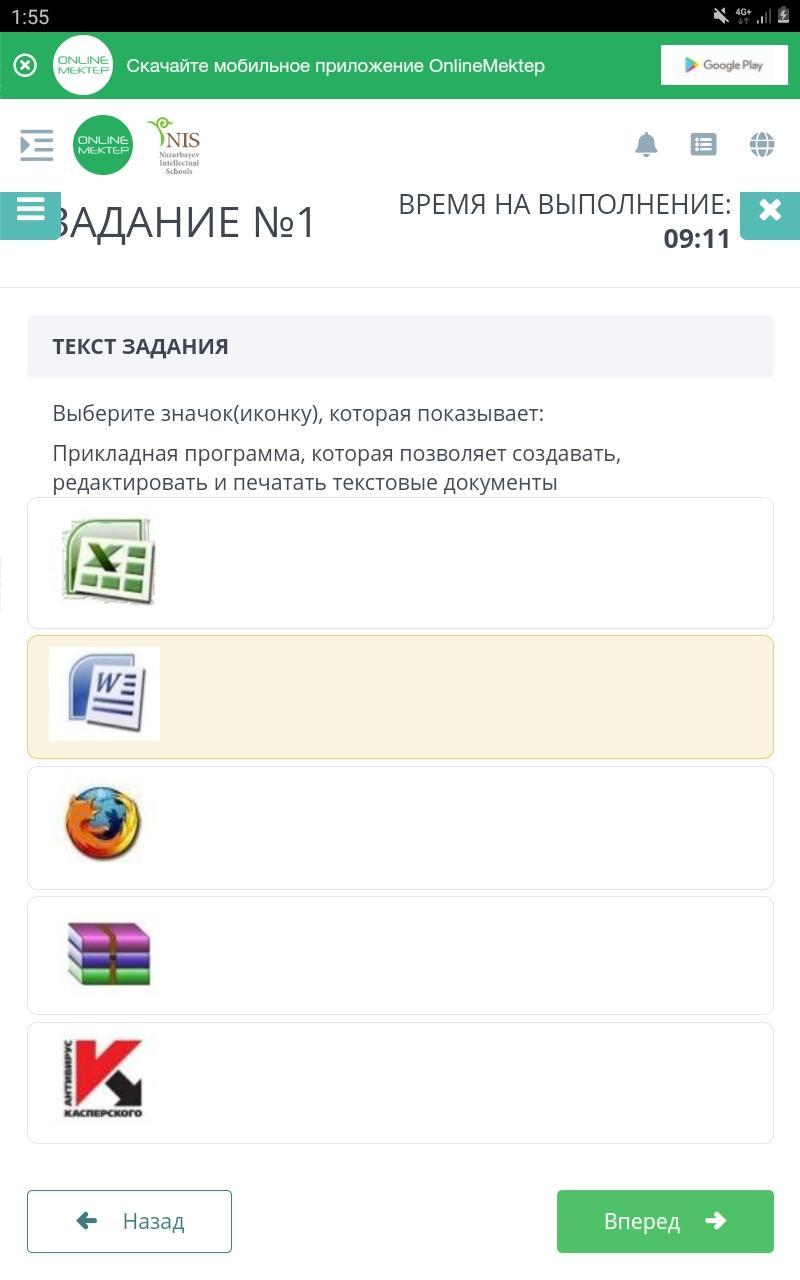Screen dimensions: 800x1280
Task: Tap the countdown timer 09:11
Action: coord(697,239)
